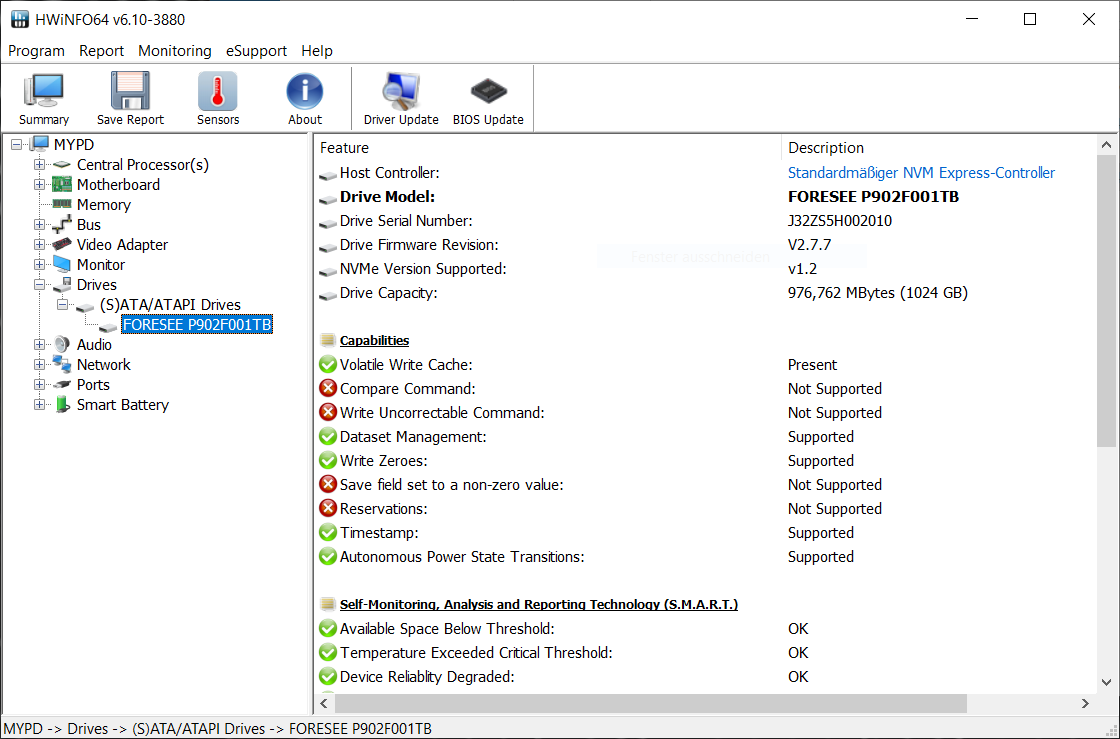Expand the Bus tree node
Image resolution: width=1120 pixels, height=739 pixels.
click(x=39, y=225)
